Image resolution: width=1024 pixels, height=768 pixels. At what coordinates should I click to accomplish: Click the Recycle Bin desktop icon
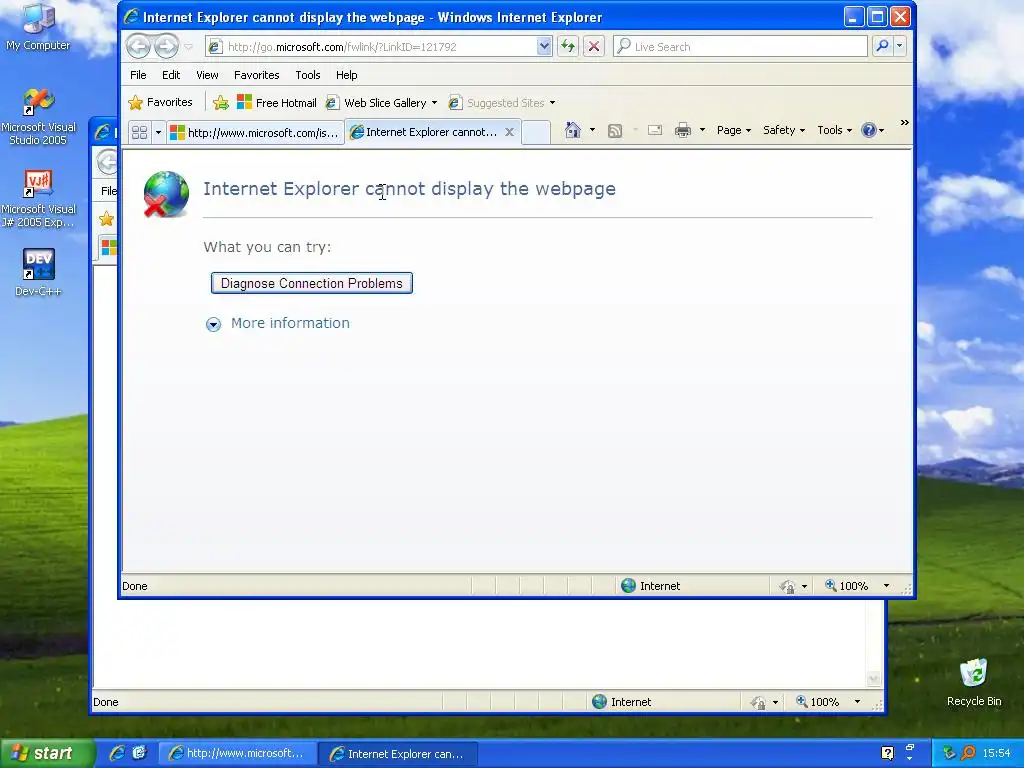[974, 683]
